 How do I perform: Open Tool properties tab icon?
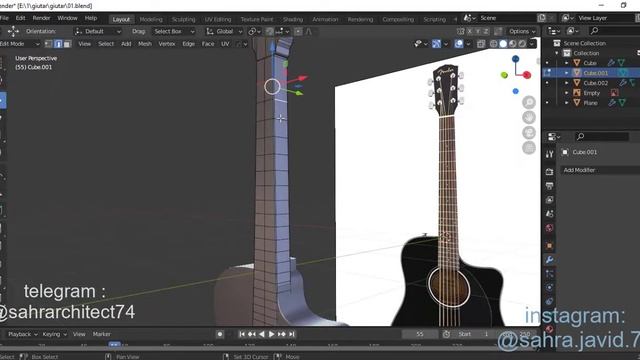click(549, 154)
